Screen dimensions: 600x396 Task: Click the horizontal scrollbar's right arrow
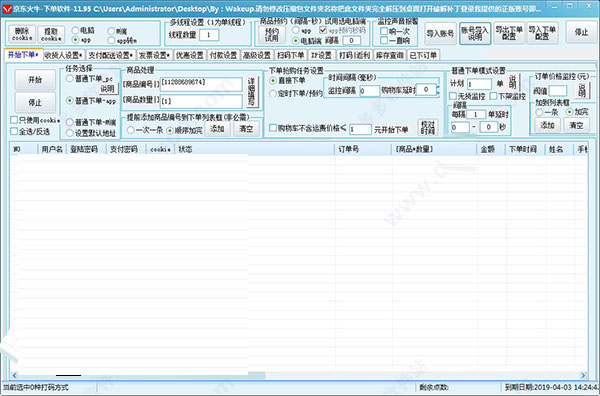pyautogui.click(x=584, y=375)
